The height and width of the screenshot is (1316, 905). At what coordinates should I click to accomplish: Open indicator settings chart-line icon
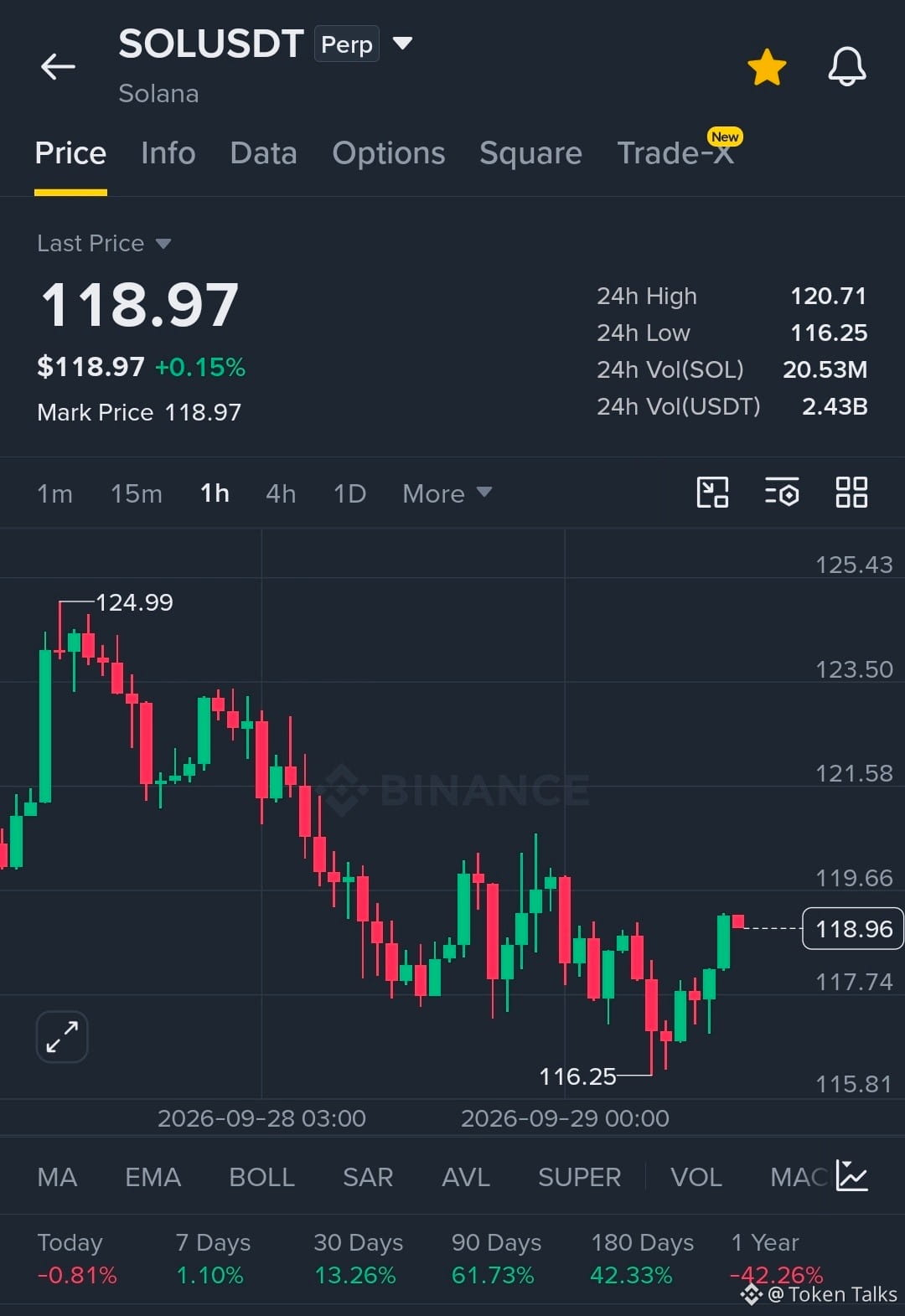(852, 1176)
